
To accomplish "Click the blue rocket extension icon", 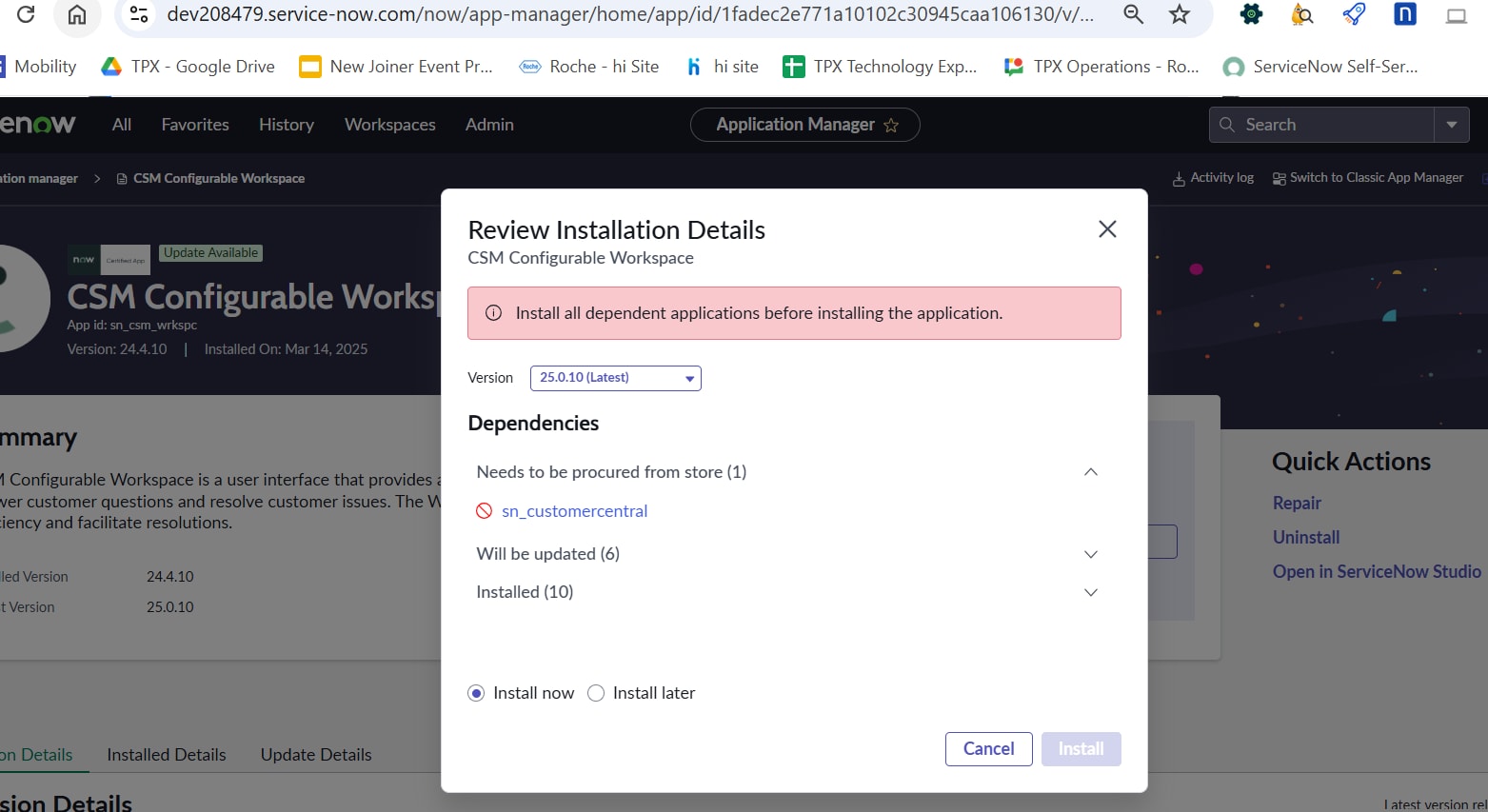I will coord(1353,14).
